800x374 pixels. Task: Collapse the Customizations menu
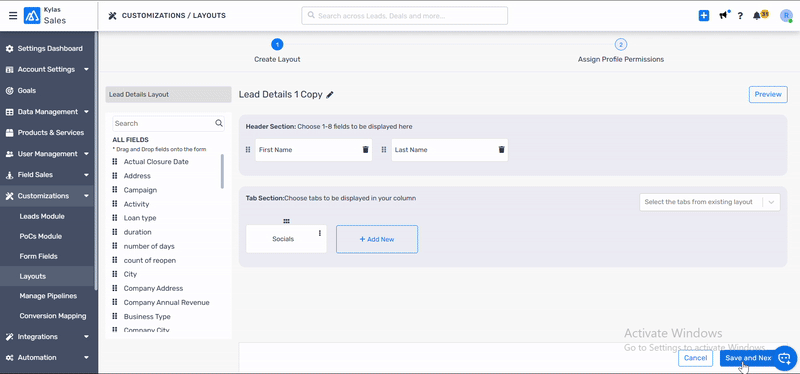point(86,195)
